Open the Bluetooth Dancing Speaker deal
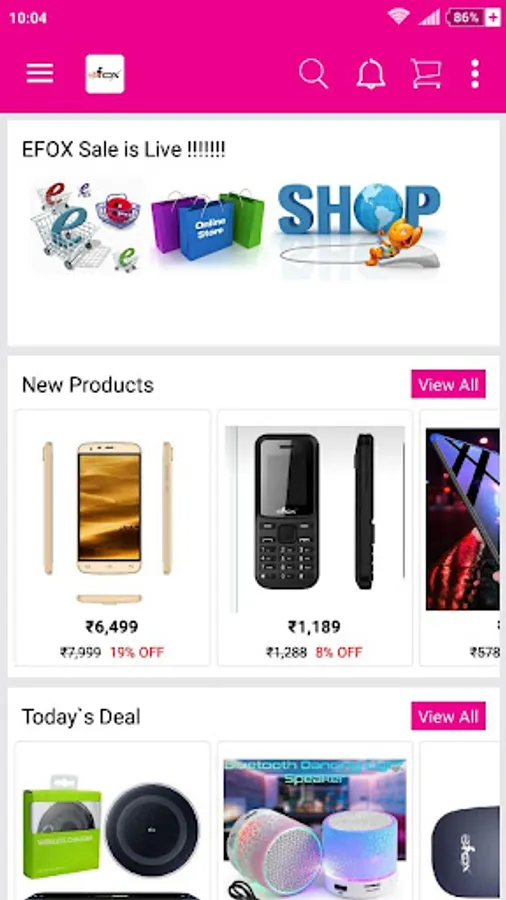This screenshot has width=506, height=900. (315, 821)
